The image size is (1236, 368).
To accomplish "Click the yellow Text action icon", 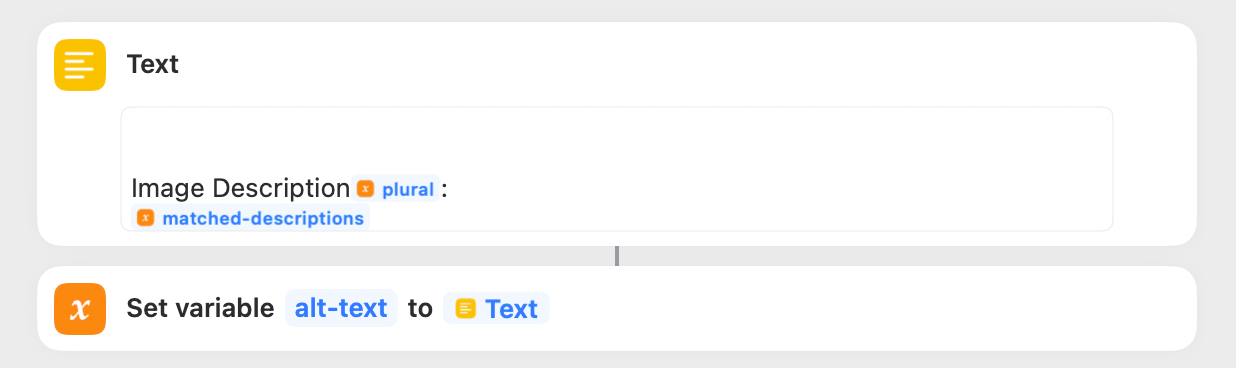I will (80, 65).
